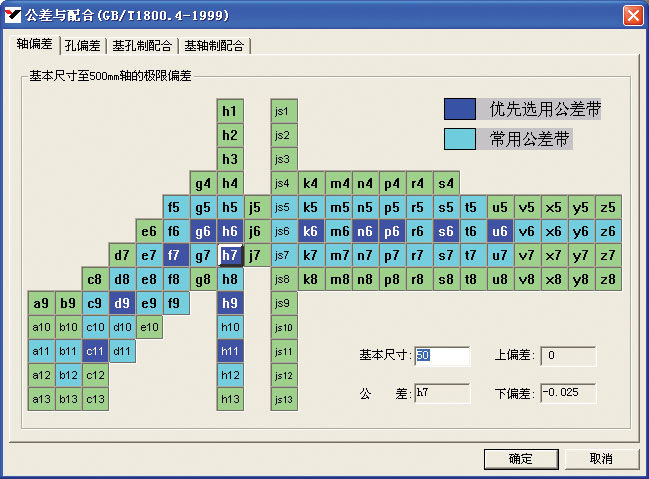Click the a9 tolerance cell
Image resolution: width=649 pixels, height=479 pixels.
pos(41,303)
